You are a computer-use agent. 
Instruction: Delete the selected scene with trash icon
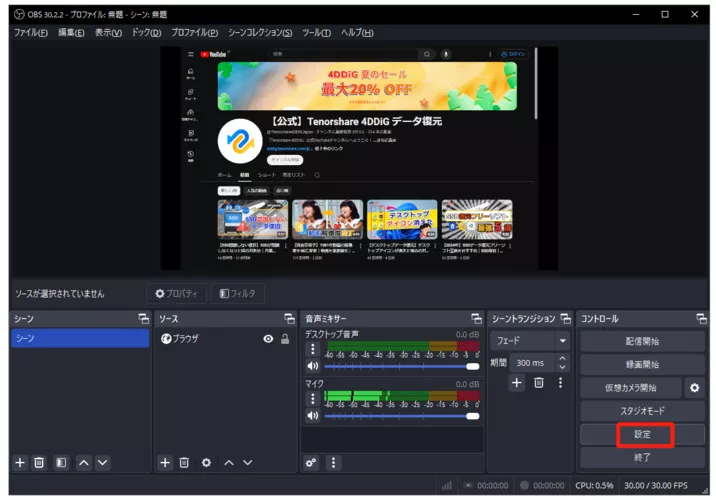click(39, 462)
